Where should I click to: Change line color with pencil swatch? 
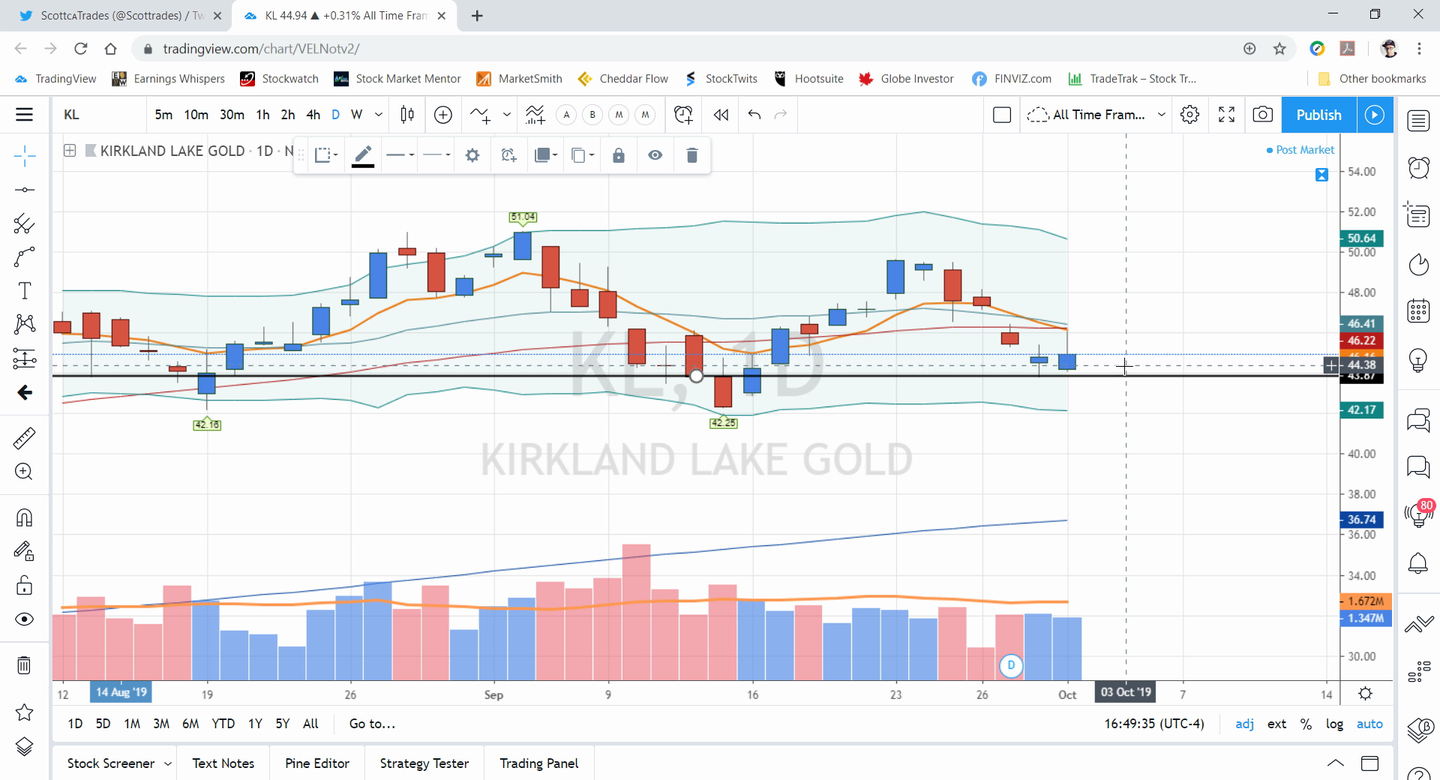tap(363, 155)
